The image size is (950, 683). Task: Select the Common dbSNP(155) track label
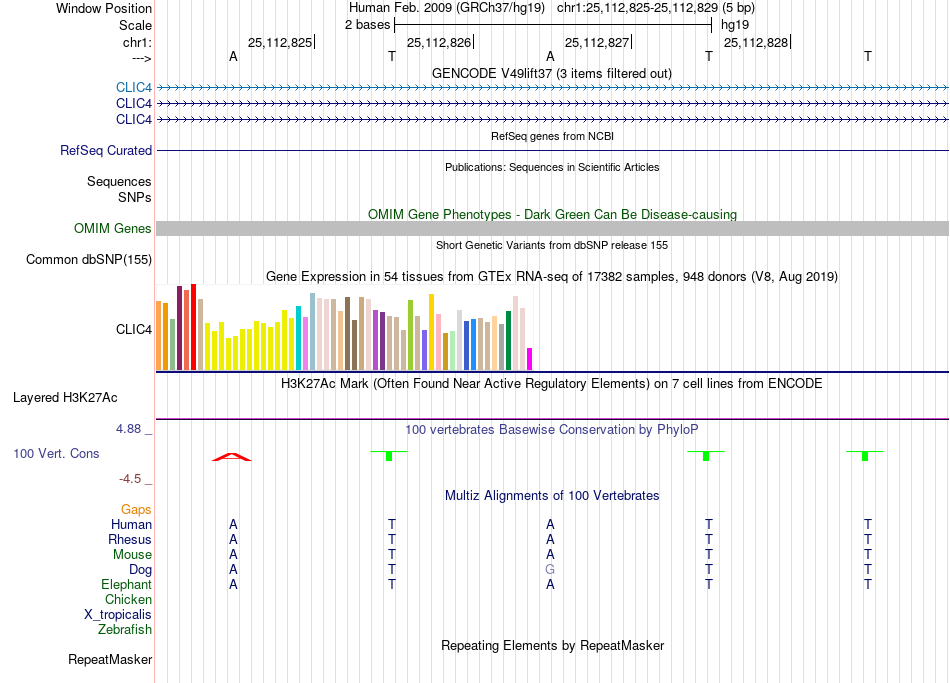tap(89, 259)
